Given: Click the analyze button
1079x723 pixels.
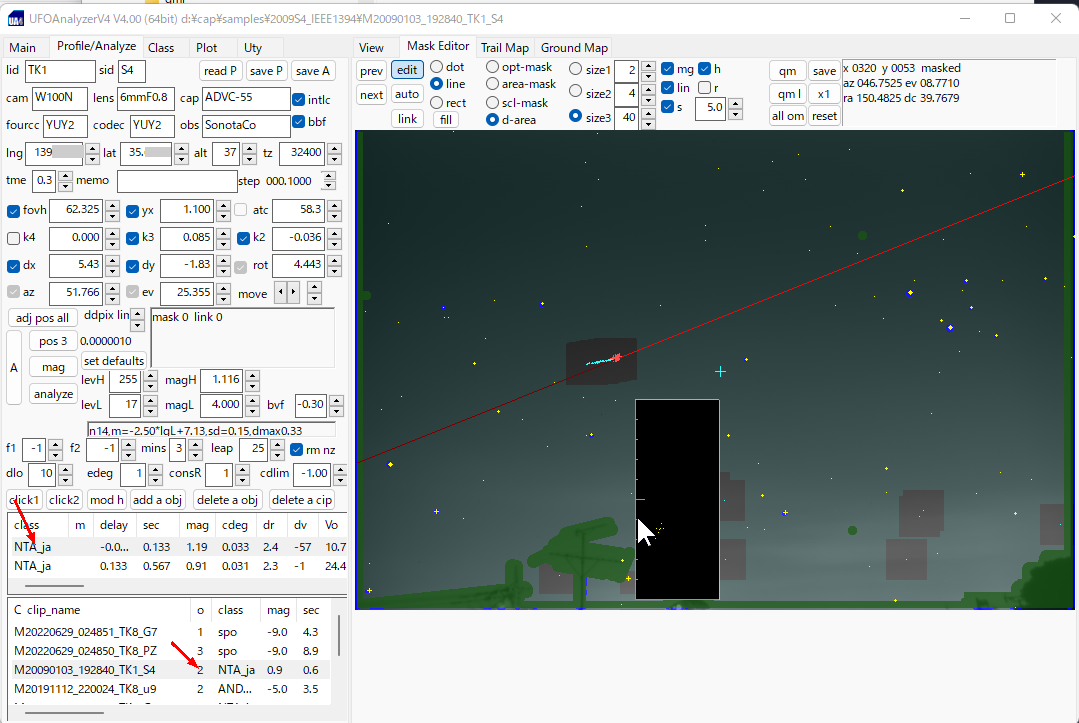Looking at the screenshot, I should click(x=53, y=394).
